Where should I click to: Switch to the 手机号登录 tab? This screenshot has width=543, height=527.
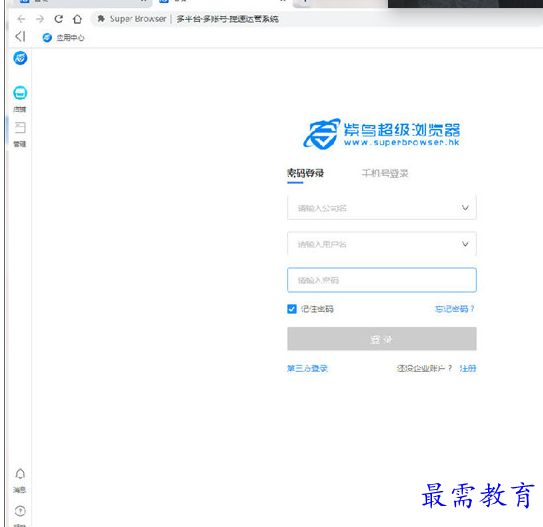point(385,173)
